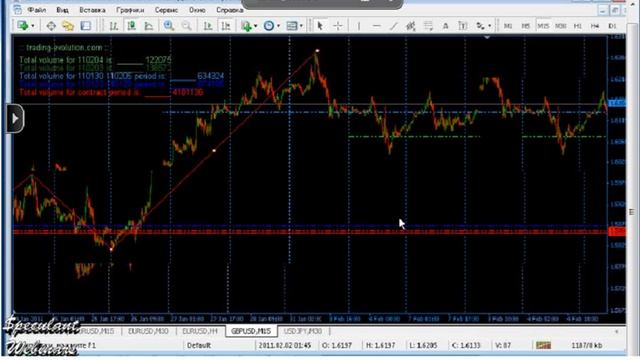640x360 pixels.
Task: Expand the Templates dropdown arrow
Action: pyautogui.click(x=301, y=26)
